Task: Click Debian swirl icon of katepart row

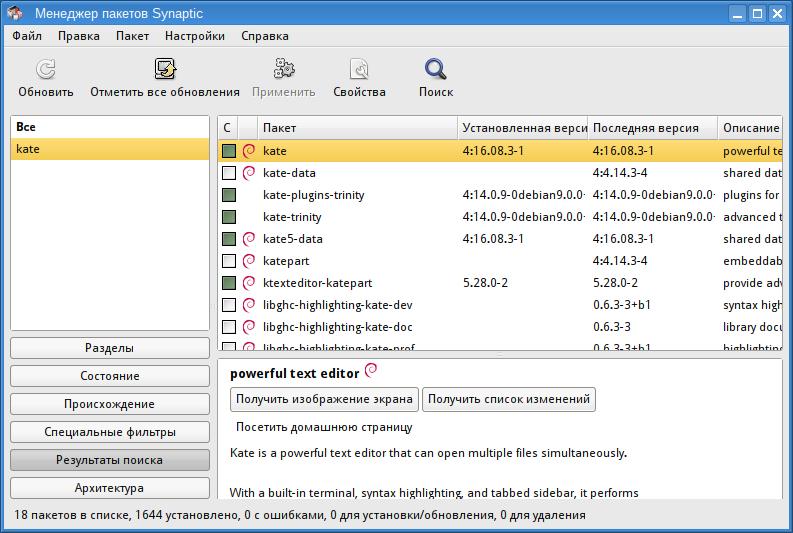Action: tap(248, 261)
